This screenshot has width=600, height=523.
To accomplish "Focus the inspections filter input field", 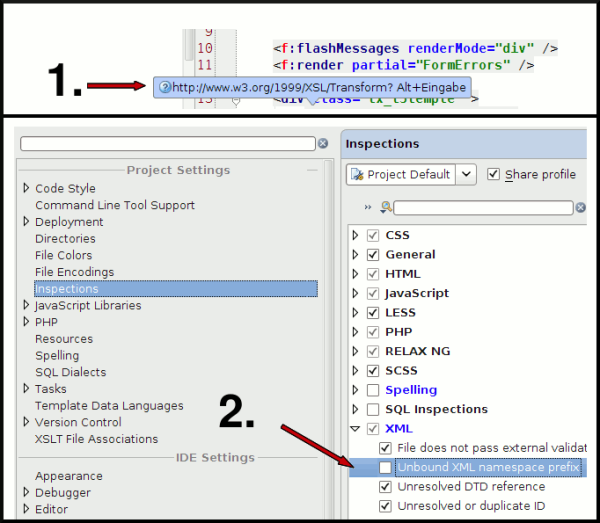I will [483, 207].
